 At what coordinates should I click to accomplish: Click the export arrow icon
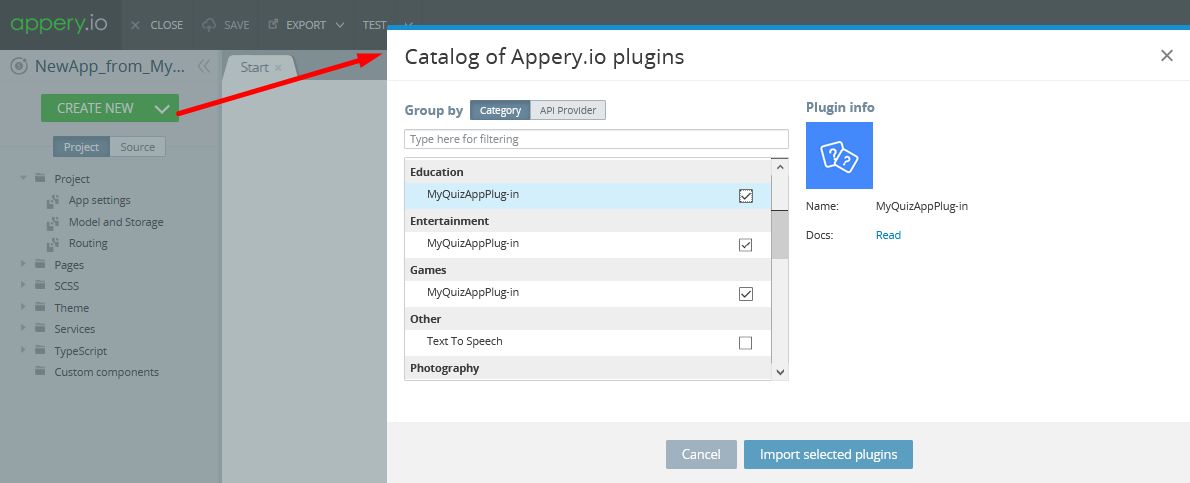pos(272,24)
